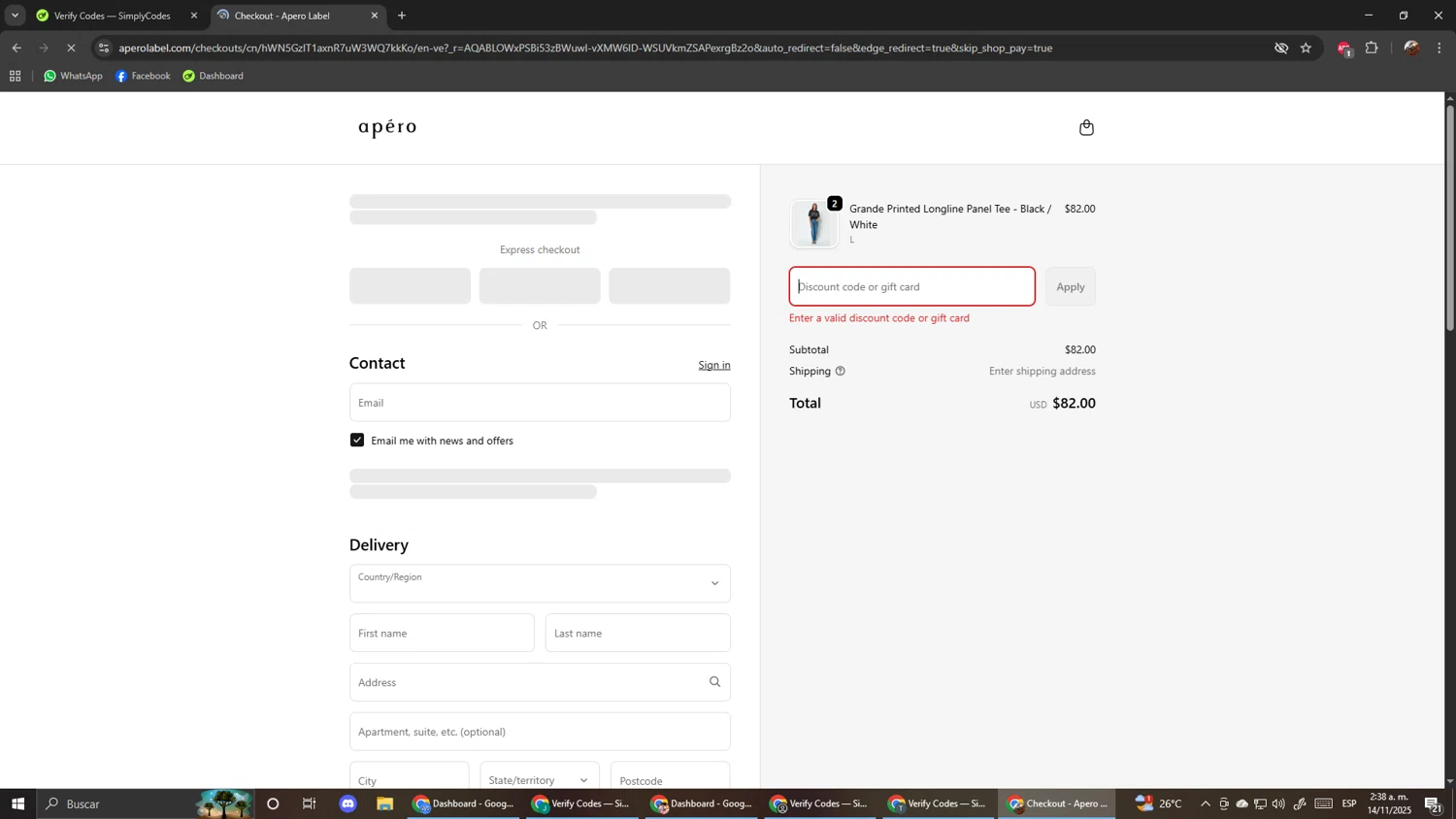The image size is (1456, 819).
Task: Switch to the Checkout - Apero taskbar window
Action: [x=1057, y=803]
